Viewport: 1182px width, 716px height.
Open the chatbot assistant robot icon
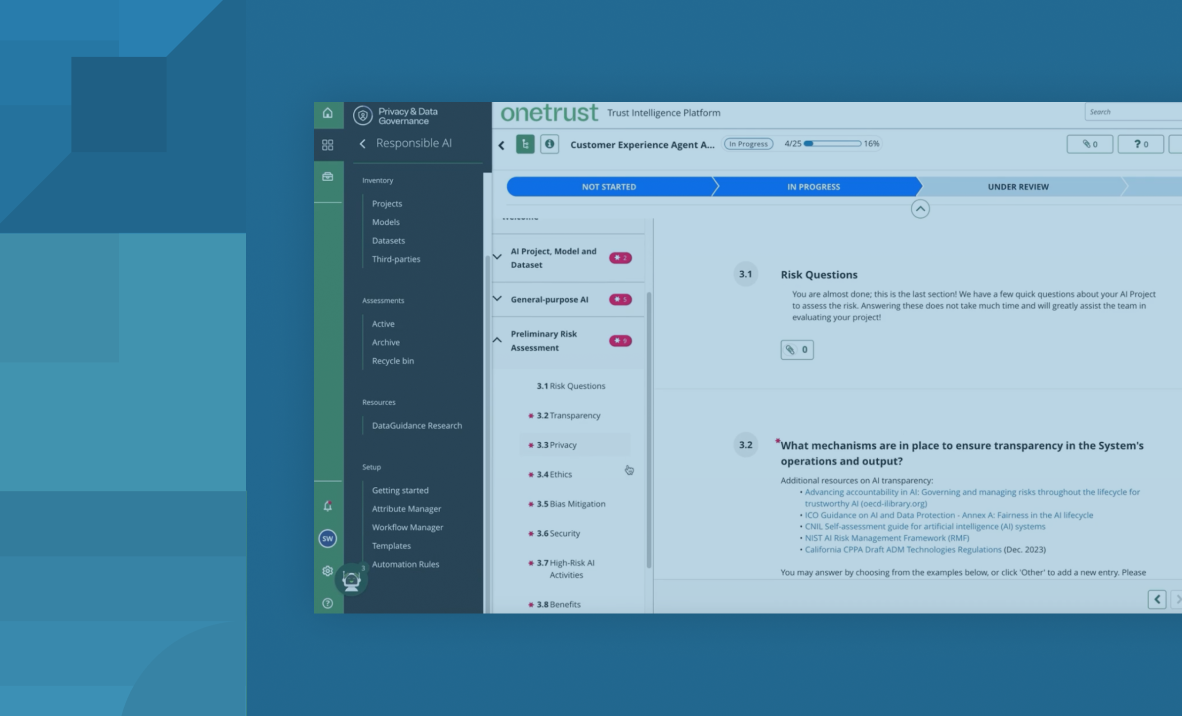[x=351, y=580]
